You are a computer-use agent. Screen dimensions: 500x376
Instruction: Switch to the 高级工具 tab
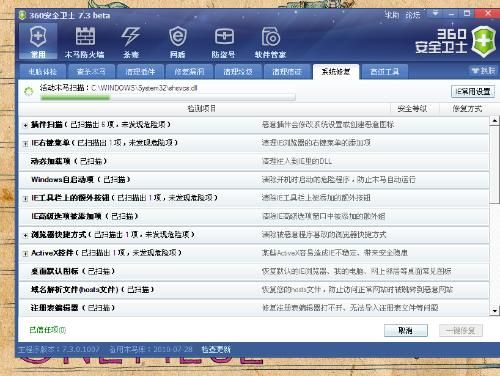385,72
